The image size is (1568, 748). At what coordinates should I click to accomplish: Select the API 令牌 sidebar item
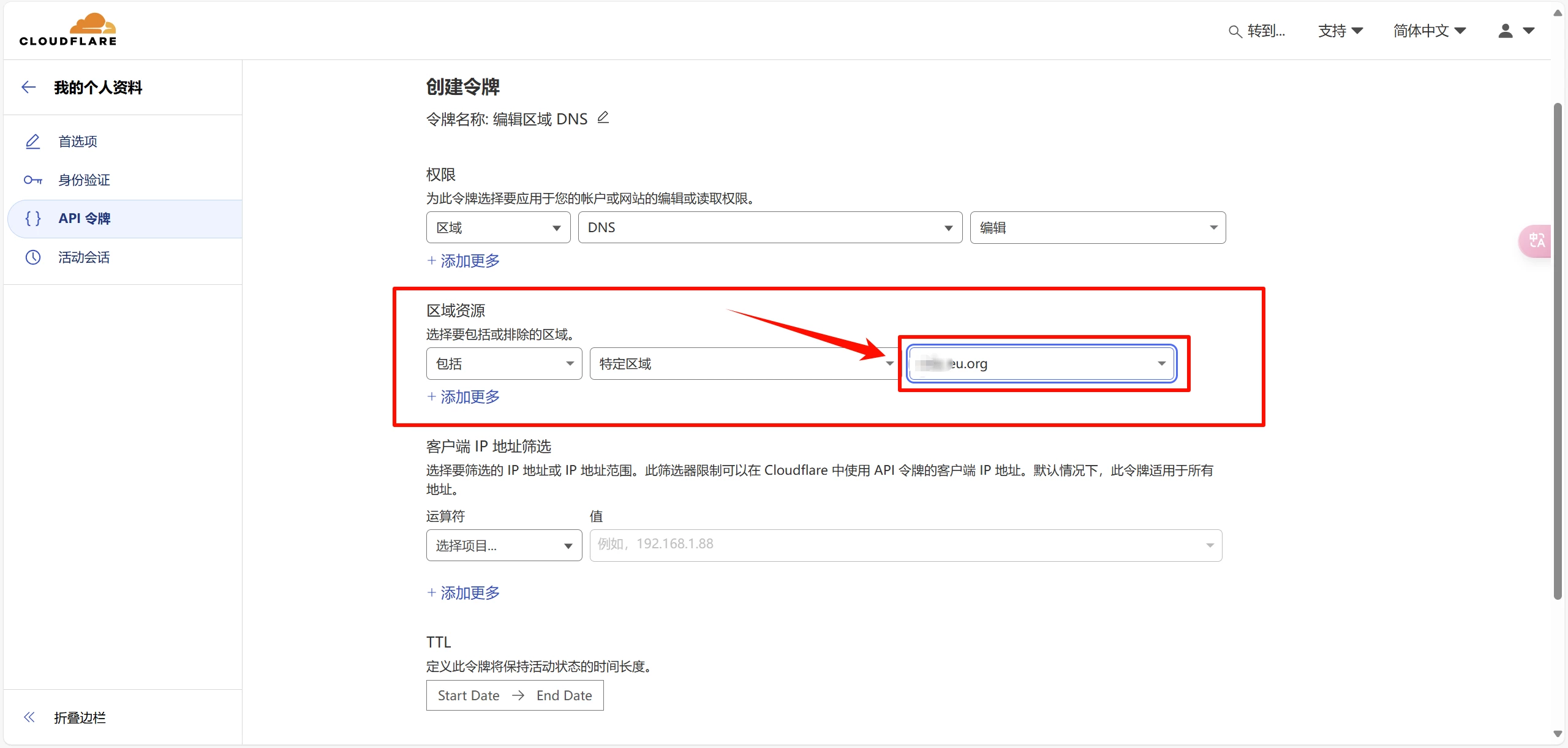[x=84, y=219]
